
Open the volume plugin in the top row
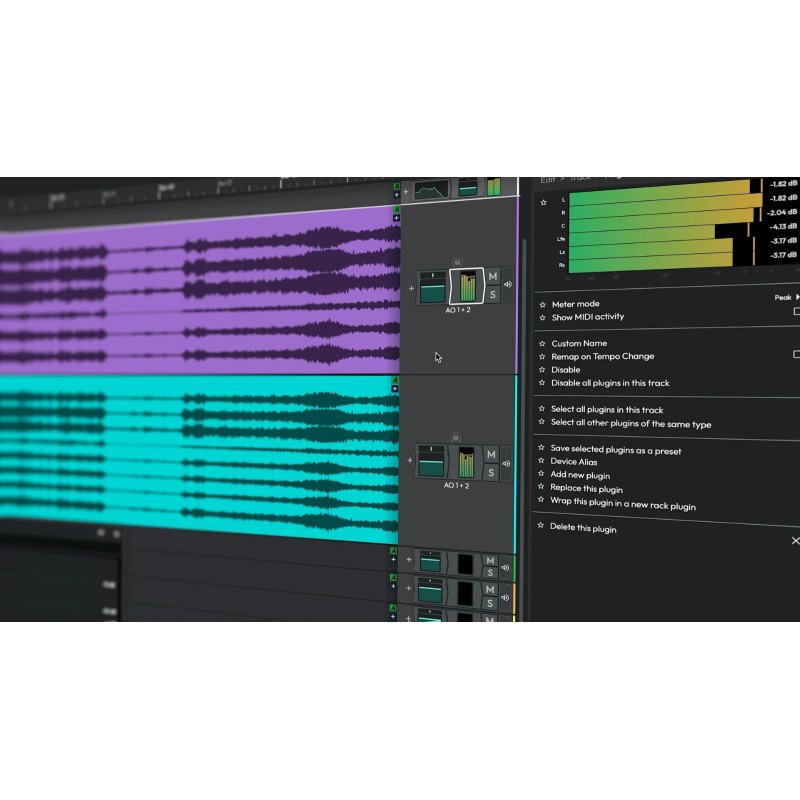pos(468,187)
